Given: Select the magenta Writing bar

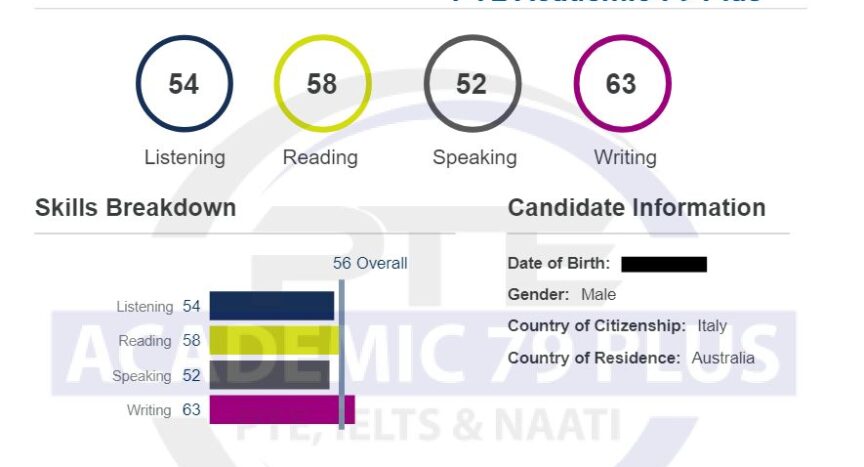Looking at the screenshot, I should click(282, 410).
